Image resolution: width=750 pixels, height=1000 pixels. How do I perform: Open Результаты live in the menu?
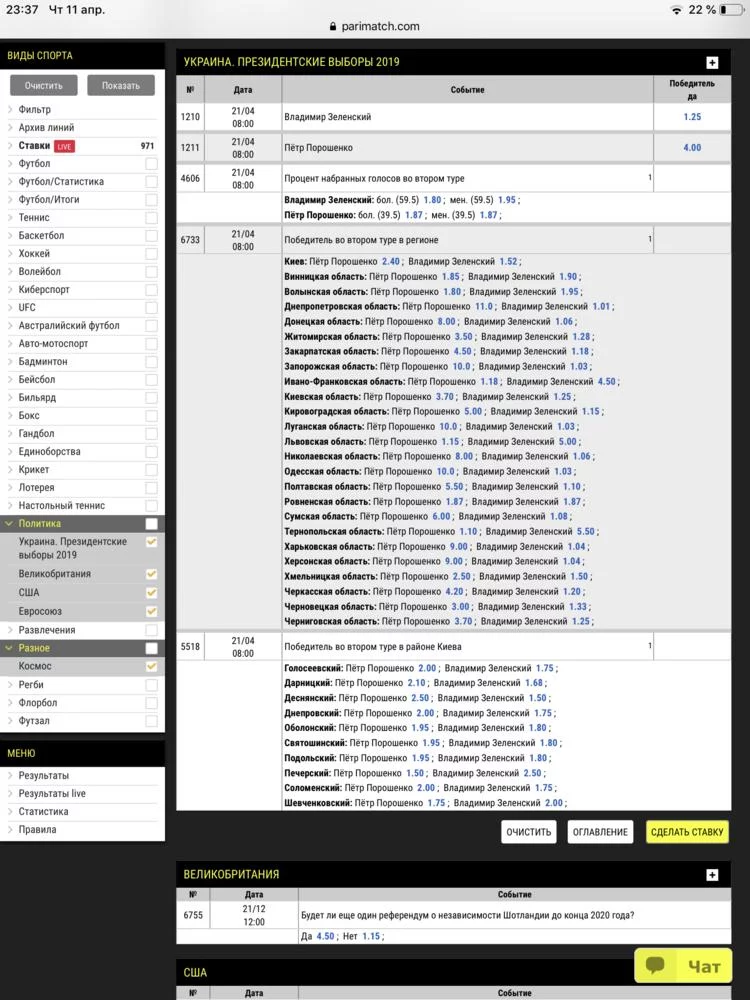tap(52, 793)
